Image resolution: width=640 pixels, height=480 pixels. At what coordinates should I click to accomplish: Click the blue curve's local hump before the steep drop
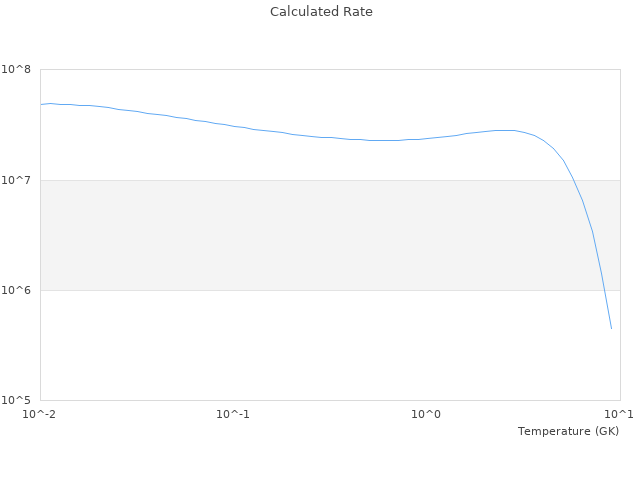pos(505,130)
